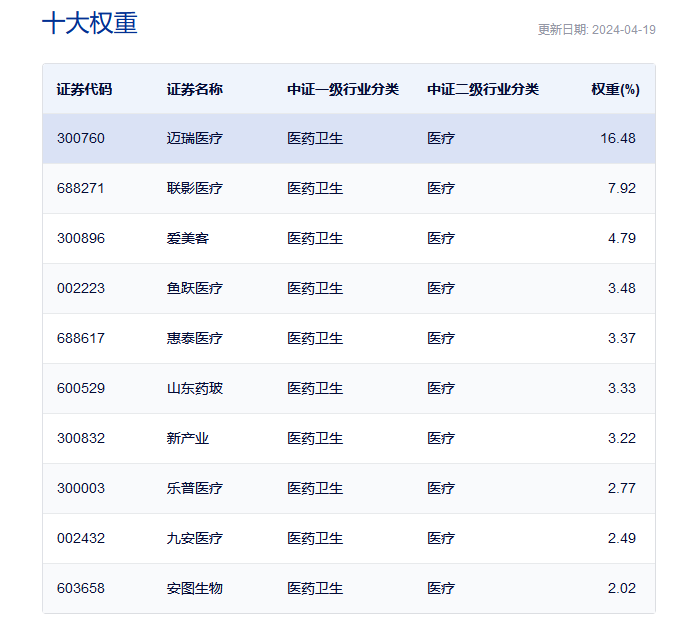Click the 证券名称 column header
The height and width of the screenshot is (636, 693).
click(194, 89)
